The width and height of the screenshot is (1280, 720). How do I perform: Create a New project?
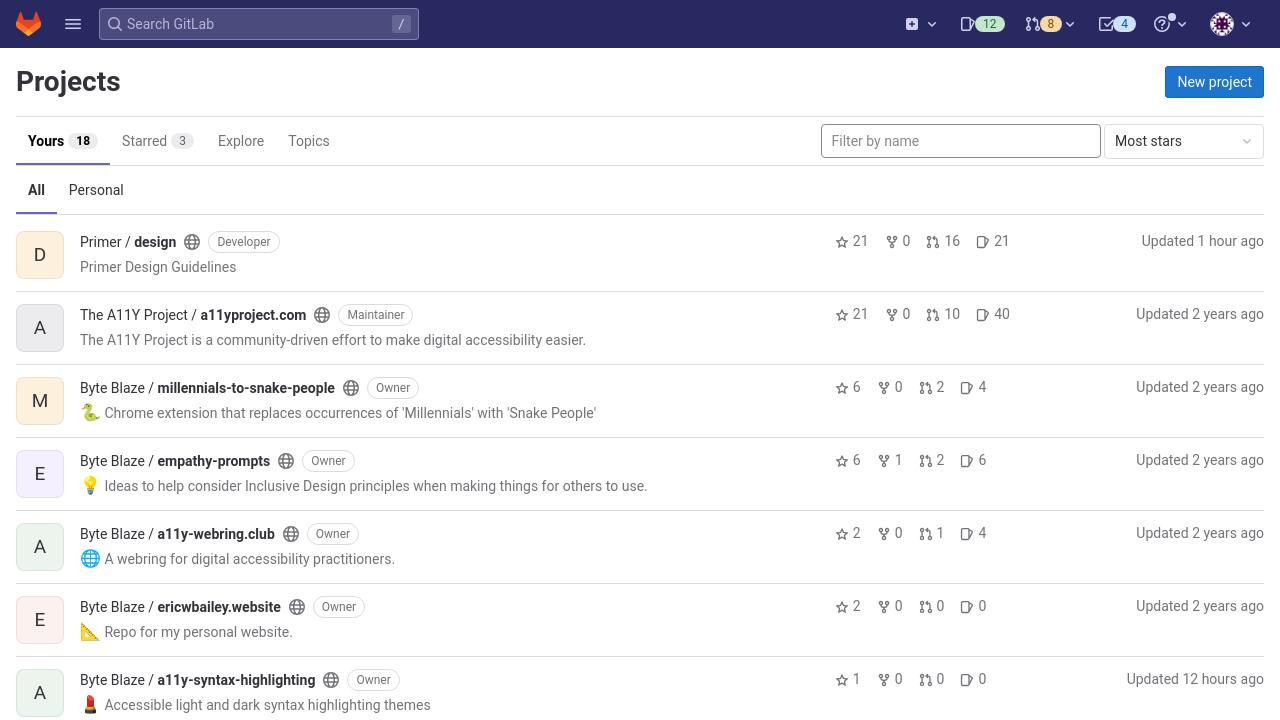(x=1214, y=82)
